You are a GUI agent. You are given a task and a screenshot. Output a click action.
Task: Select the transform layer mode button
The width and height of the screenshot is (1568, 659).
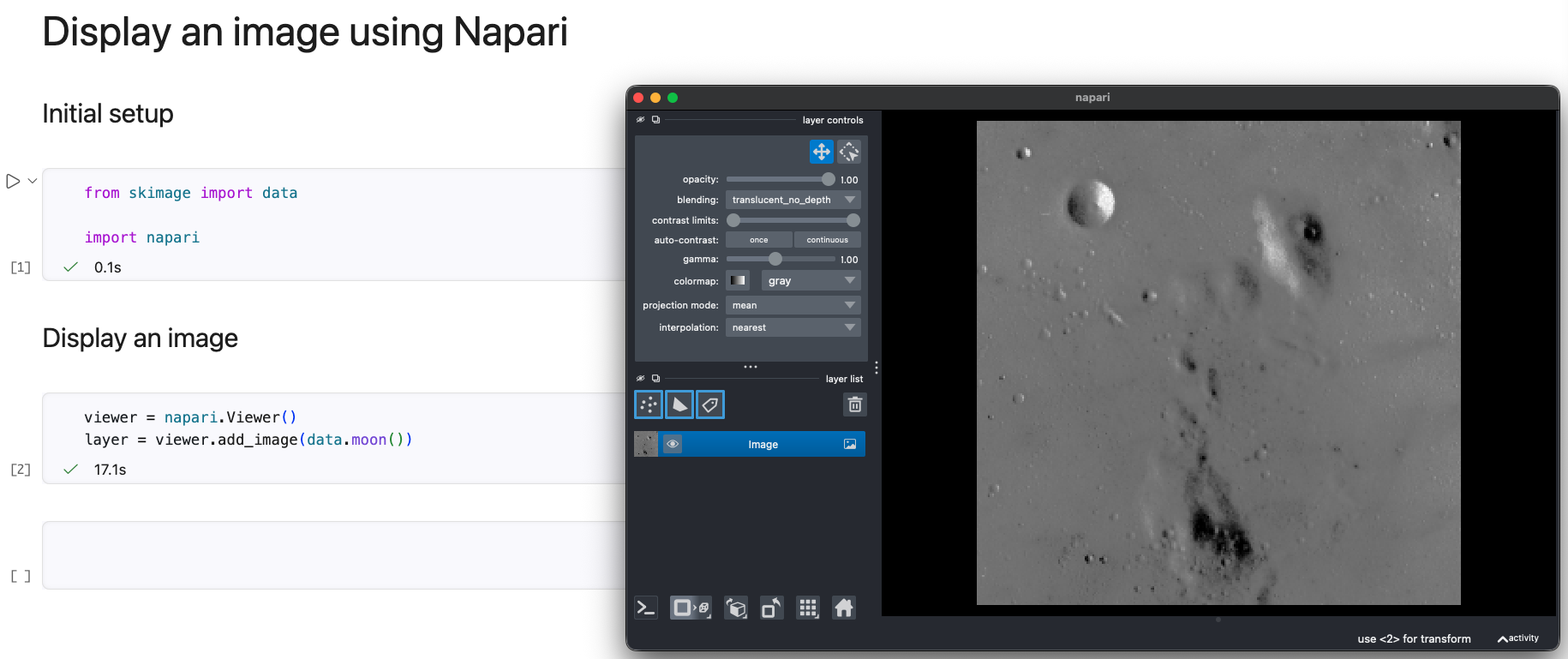click(848, 152)
